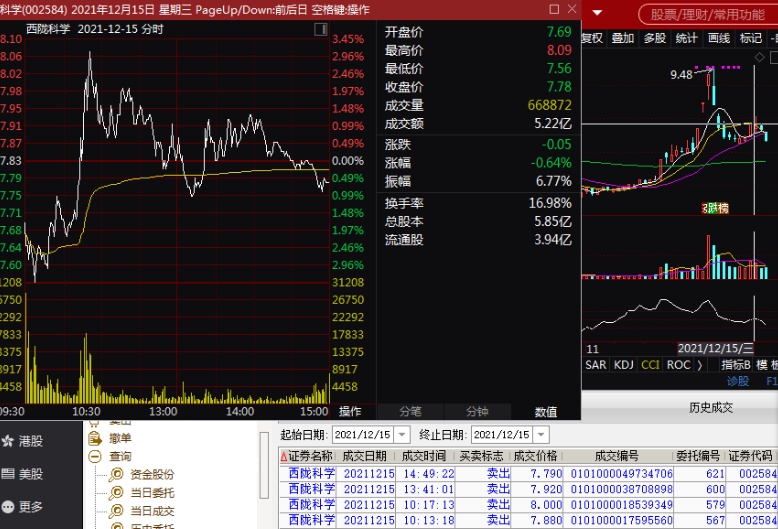Image resolution: width=778 pixels, height=529 pixels.
Task: Sort by 委托编号 column header
Action: [x=698, y=456]
